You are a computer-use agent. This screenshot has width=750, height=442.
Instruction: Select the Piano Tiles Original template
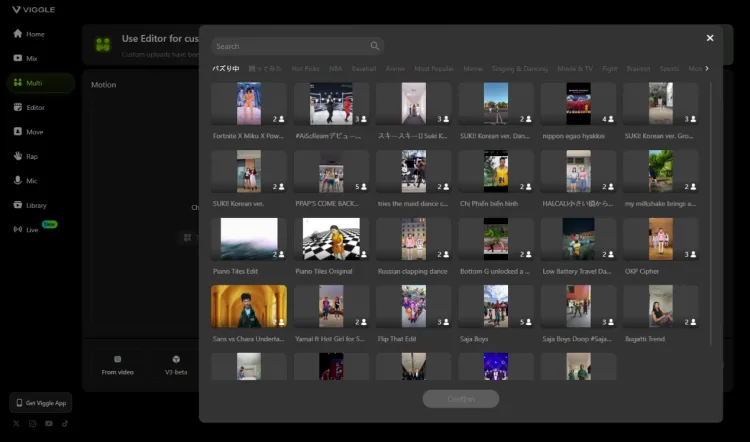point(331,240)
